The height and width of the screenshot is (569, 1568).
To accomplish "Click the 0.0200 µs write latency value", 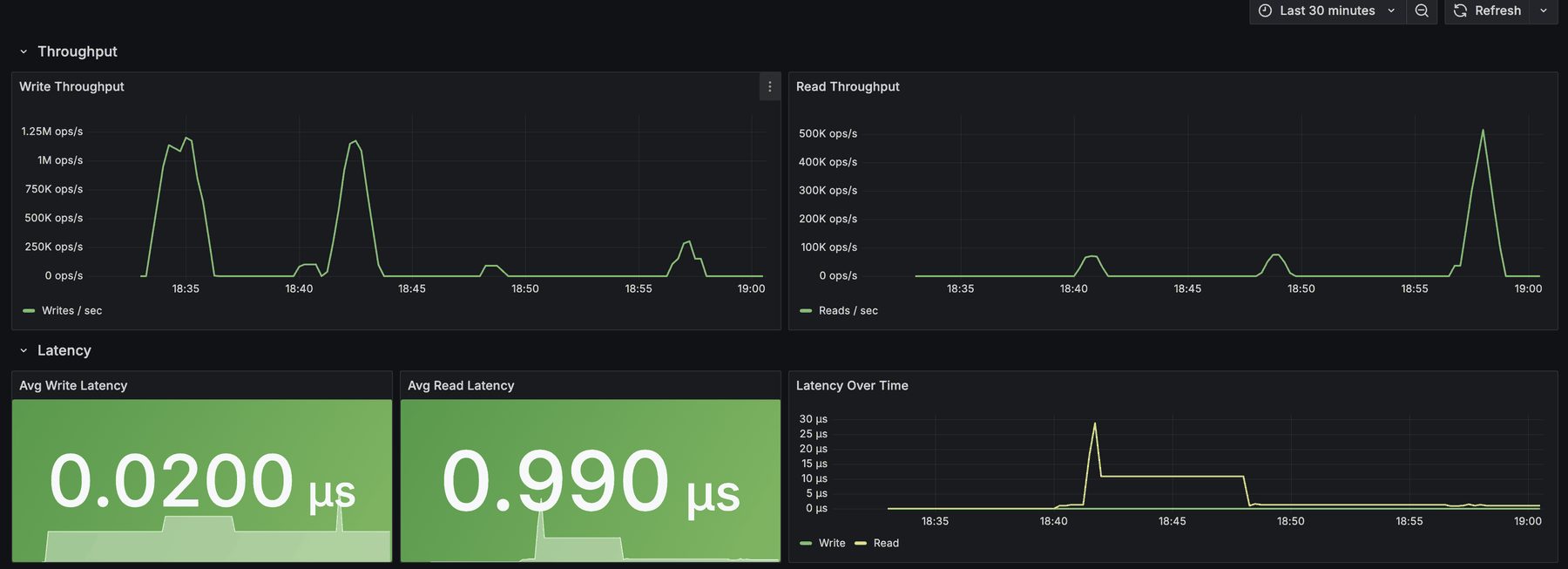I will (202, 481).
